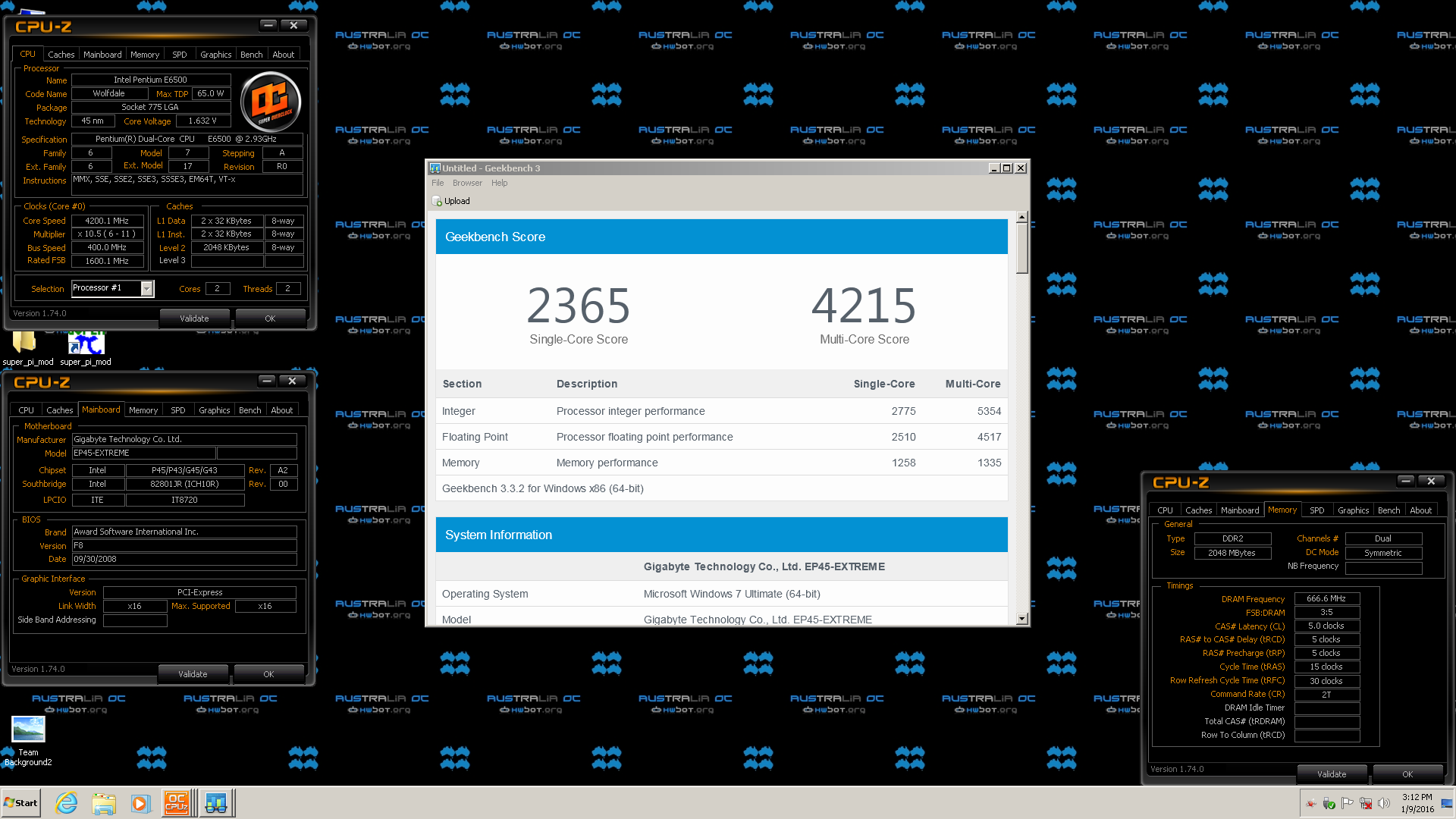Click Validate in Mainboard CPU-Z window
1456x819 pixels.
pyautogui.click(x=193, y=674)
